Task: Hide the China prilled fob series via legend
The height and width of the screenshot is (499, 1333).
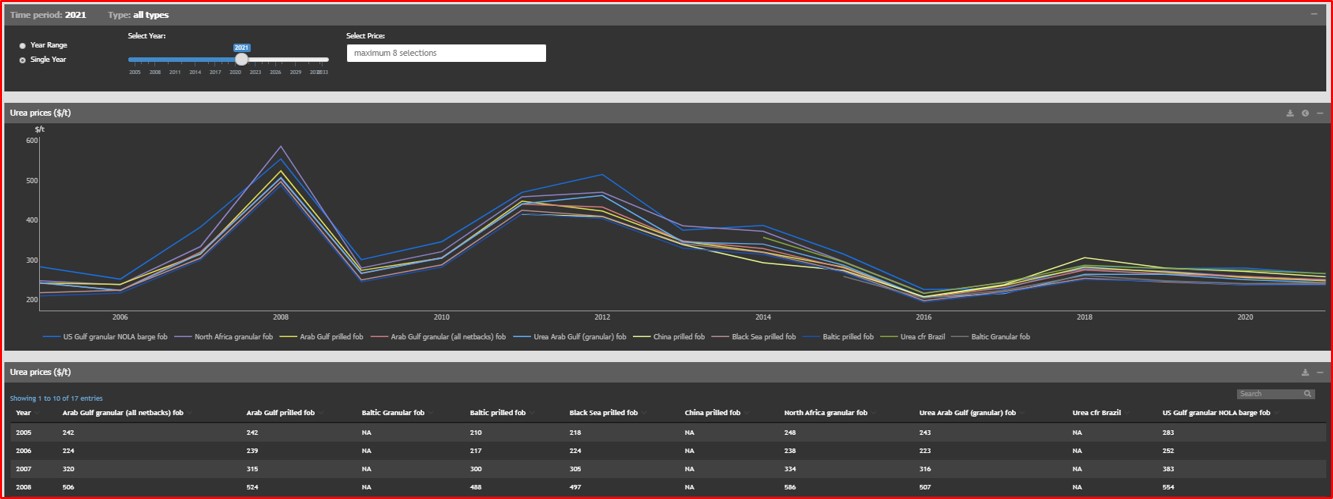Action: pos(677,337)
